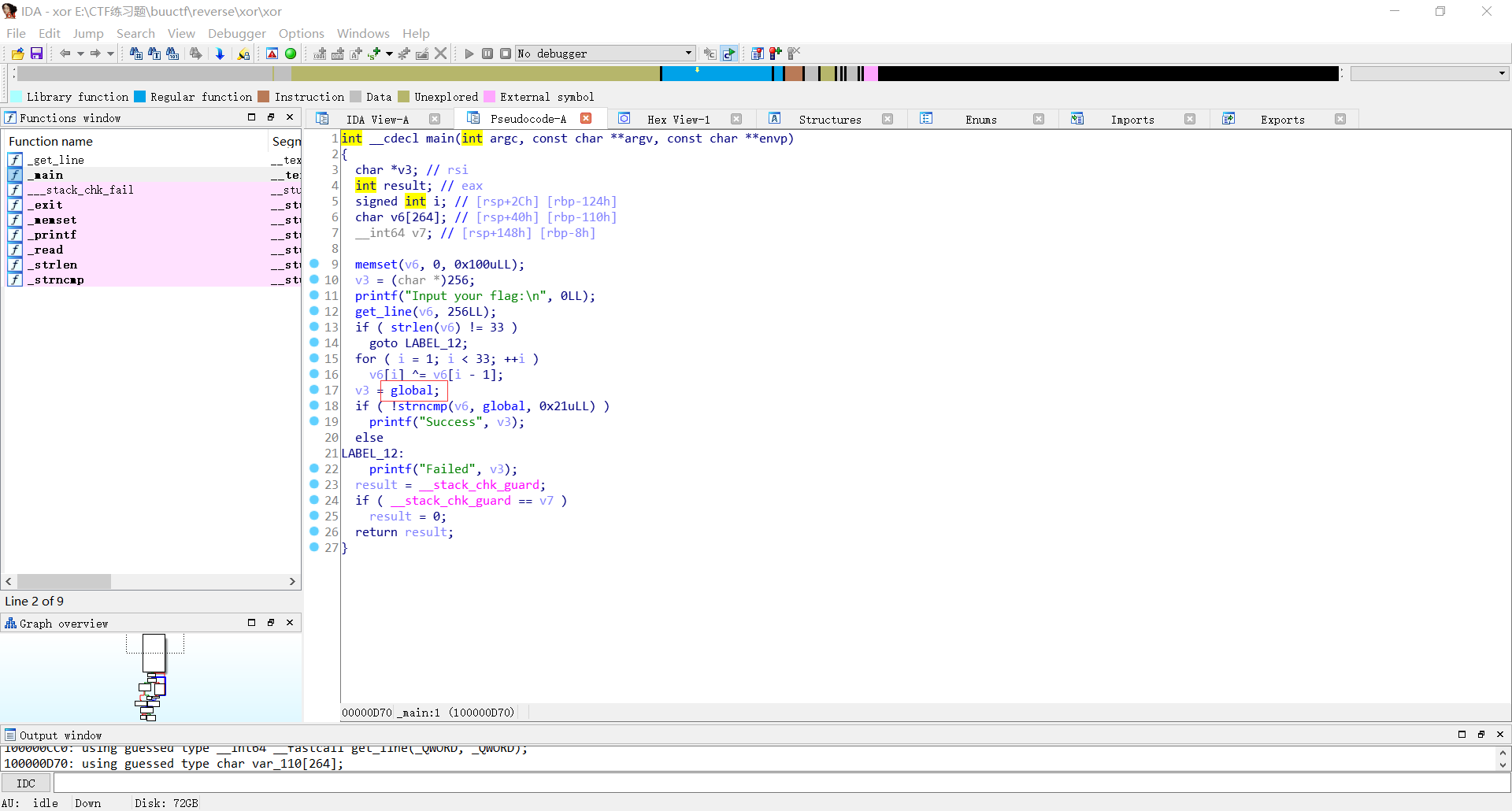1512x811 pixels.
Task: Close the IDA View-A tab
Action: pyautogui.click(x=435, y=119)
